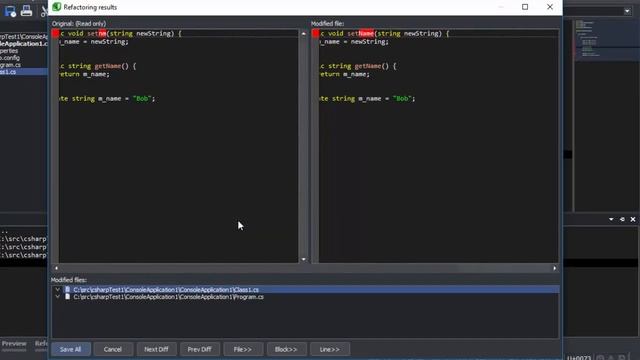
Task: Close the Refactoring results window
Action: click(x=550, y=7)
